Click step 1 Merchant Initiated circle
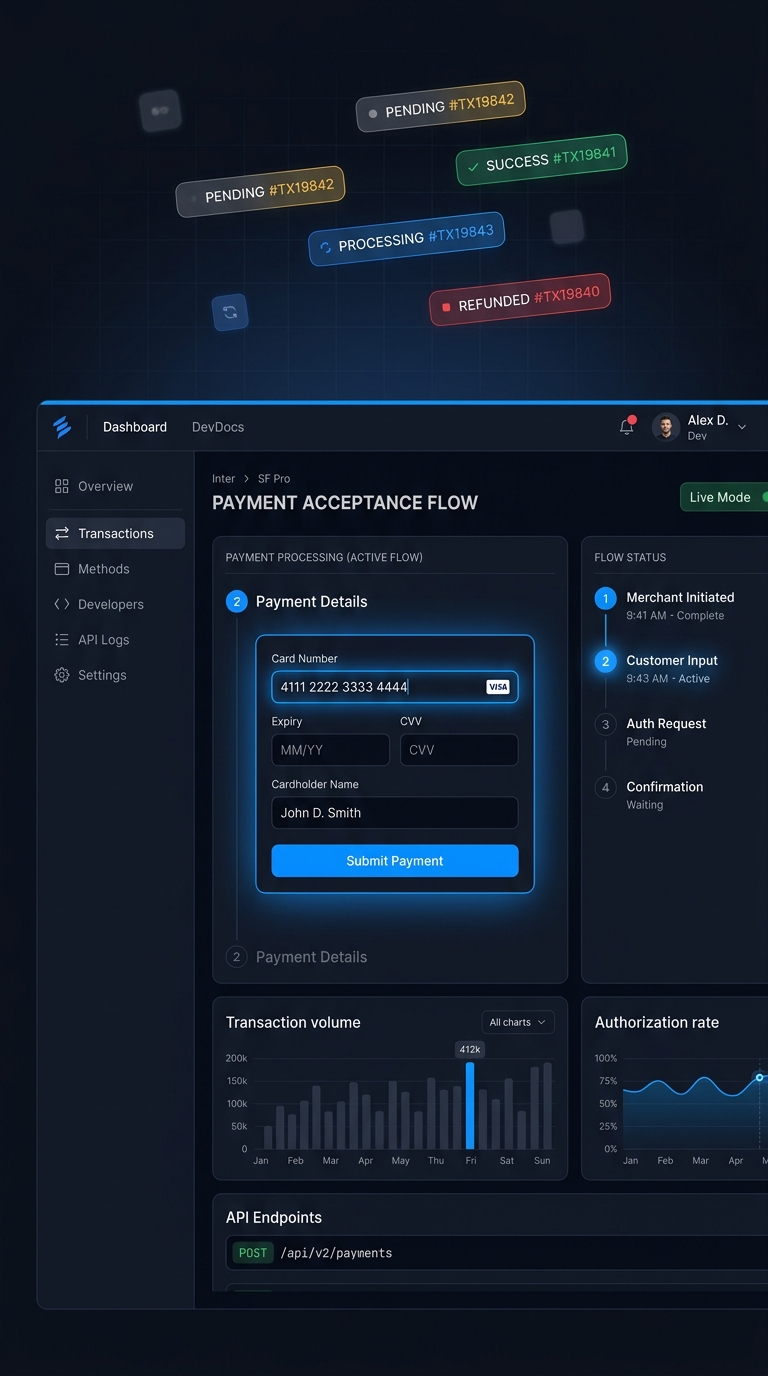 tap(605, 598)
